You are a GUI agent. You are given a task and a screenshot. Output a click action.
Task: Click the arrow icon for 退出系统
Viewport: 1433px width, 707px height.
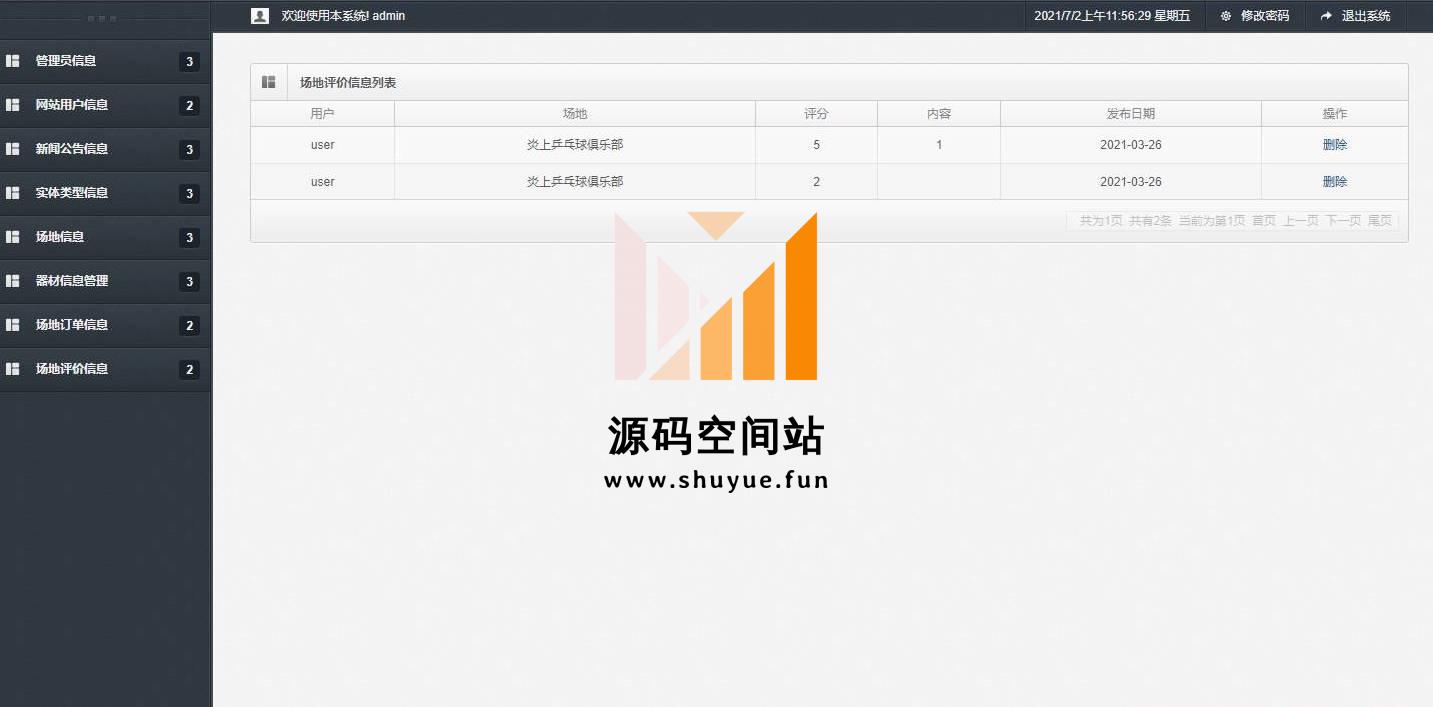[1326, 16]
